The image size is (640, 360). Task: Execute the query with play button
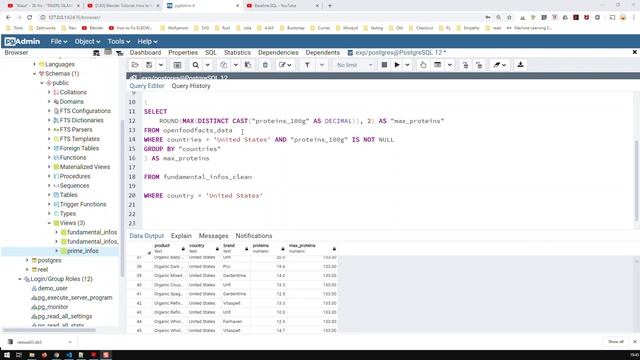click(397, 65)
